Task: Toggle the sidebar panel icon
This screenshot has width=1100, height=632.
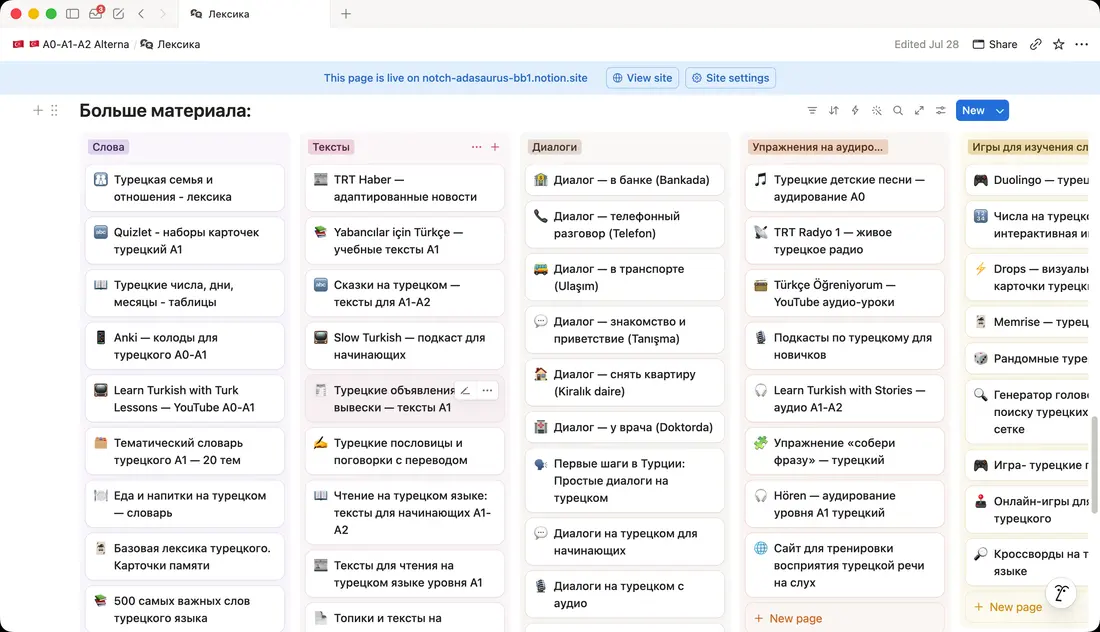Action: tap(72, 13)
